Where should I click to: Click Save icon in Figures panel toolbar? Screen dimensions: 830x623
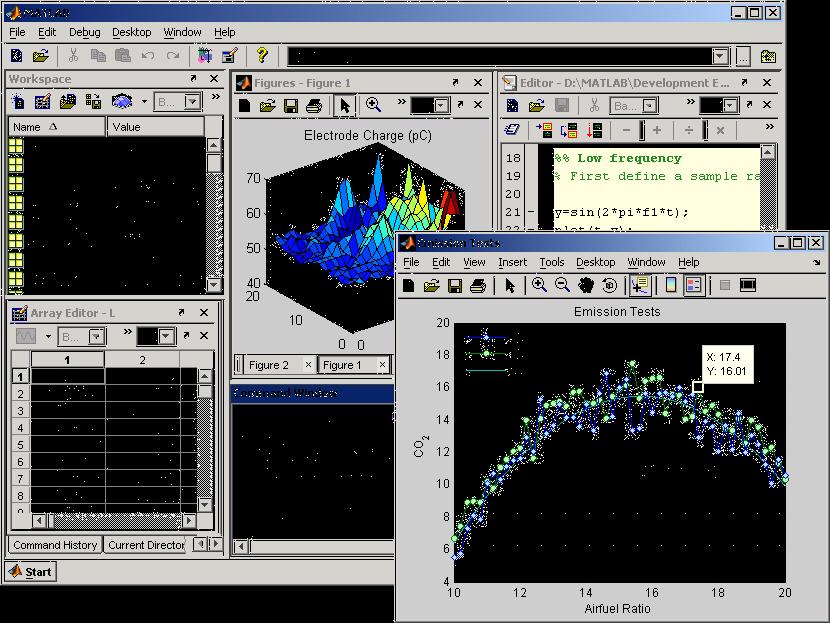291,106
